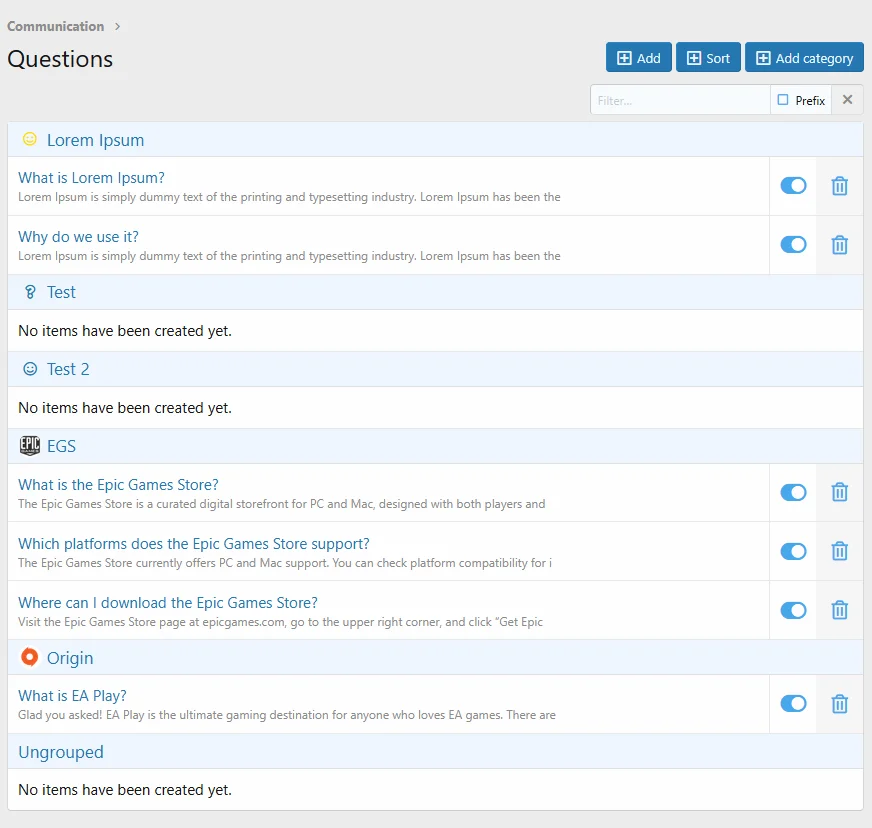
Task: Delete the 'What is EA Play?' question
Action: point(840,704)
